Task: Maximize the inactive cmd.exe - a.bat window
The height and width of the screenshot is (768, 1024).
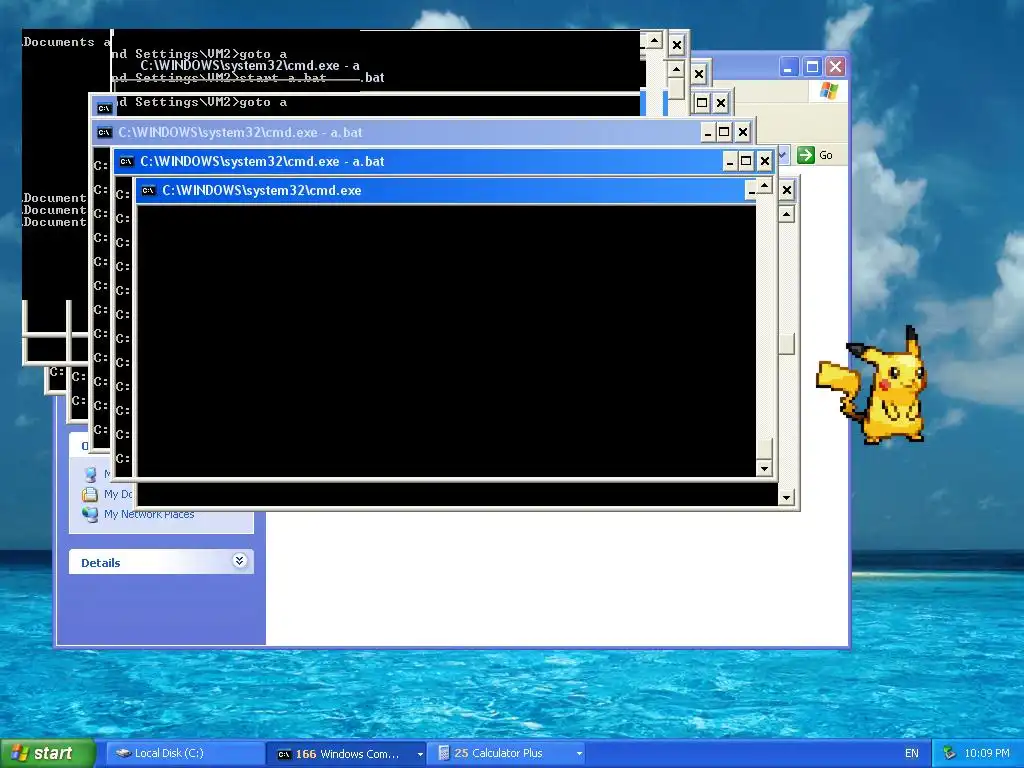Action: click(724, 133)
